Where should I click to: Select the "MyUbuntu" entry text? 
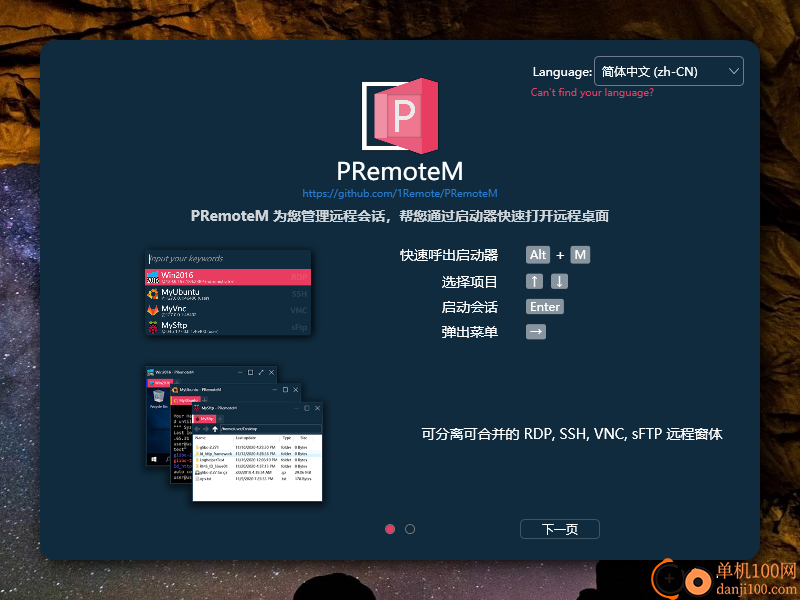coord(180,292)
